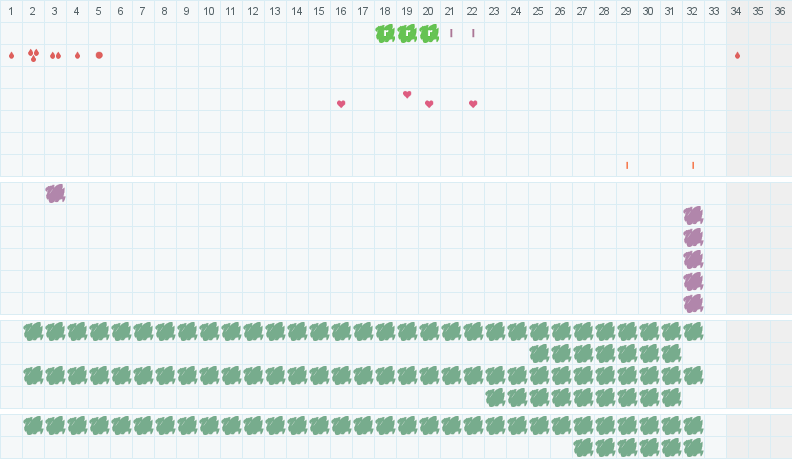Click the single blood drop on day 1
Screen dimensions: 792x459
click(11, 55)
